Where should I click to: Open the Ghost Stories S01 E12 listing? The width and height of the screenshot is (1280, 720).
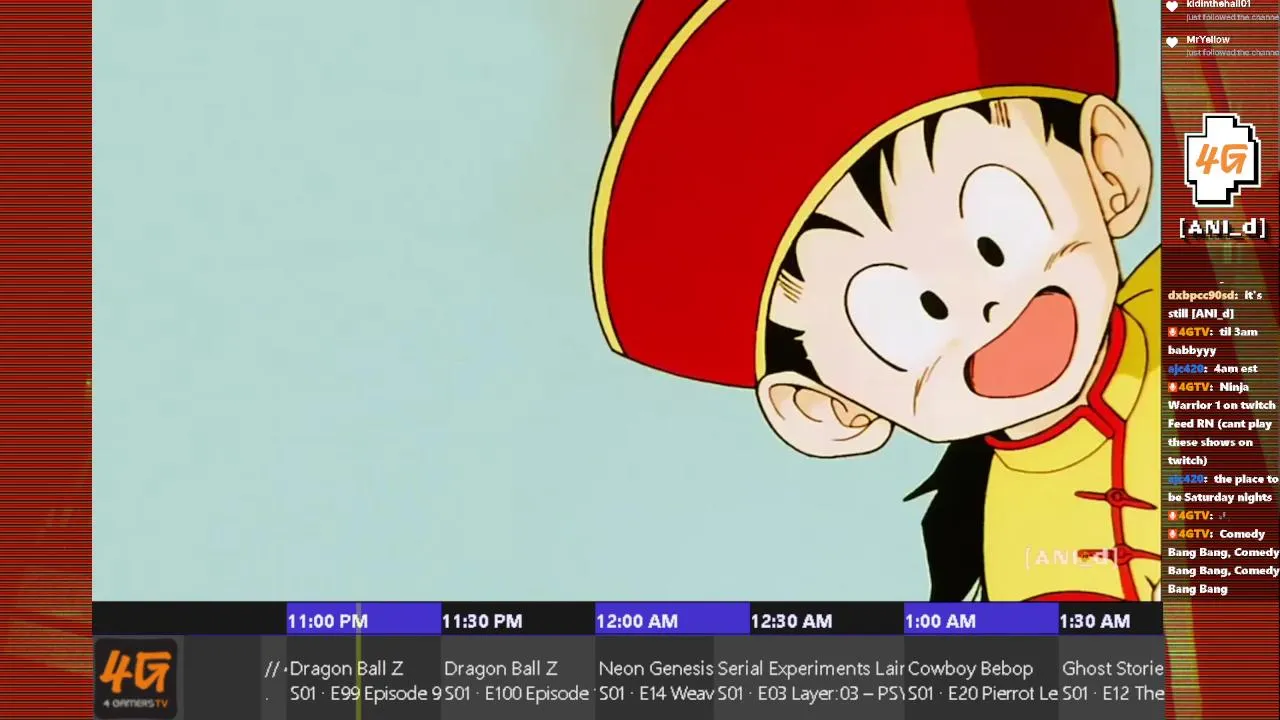(1112, 680)
